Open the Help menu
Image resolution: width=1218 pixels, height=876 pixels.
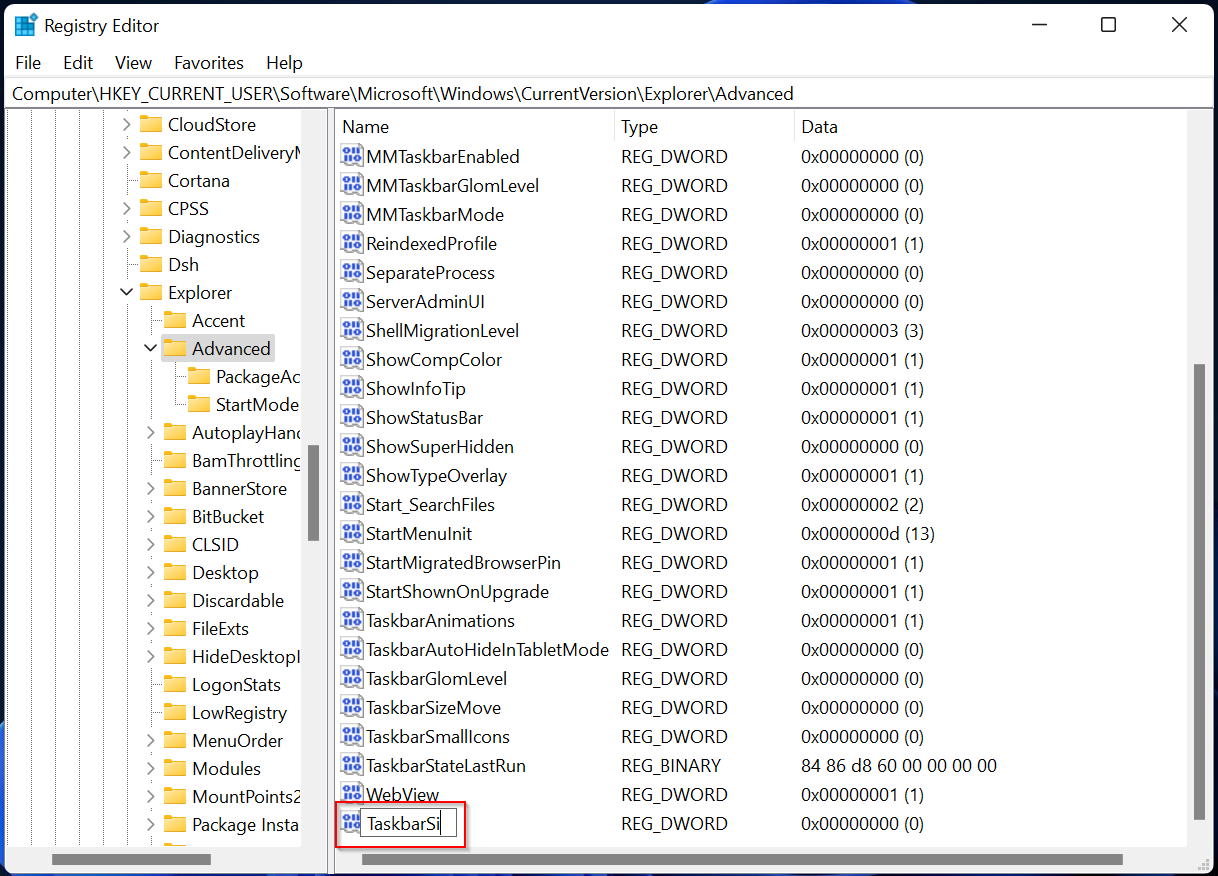(284, 62)
